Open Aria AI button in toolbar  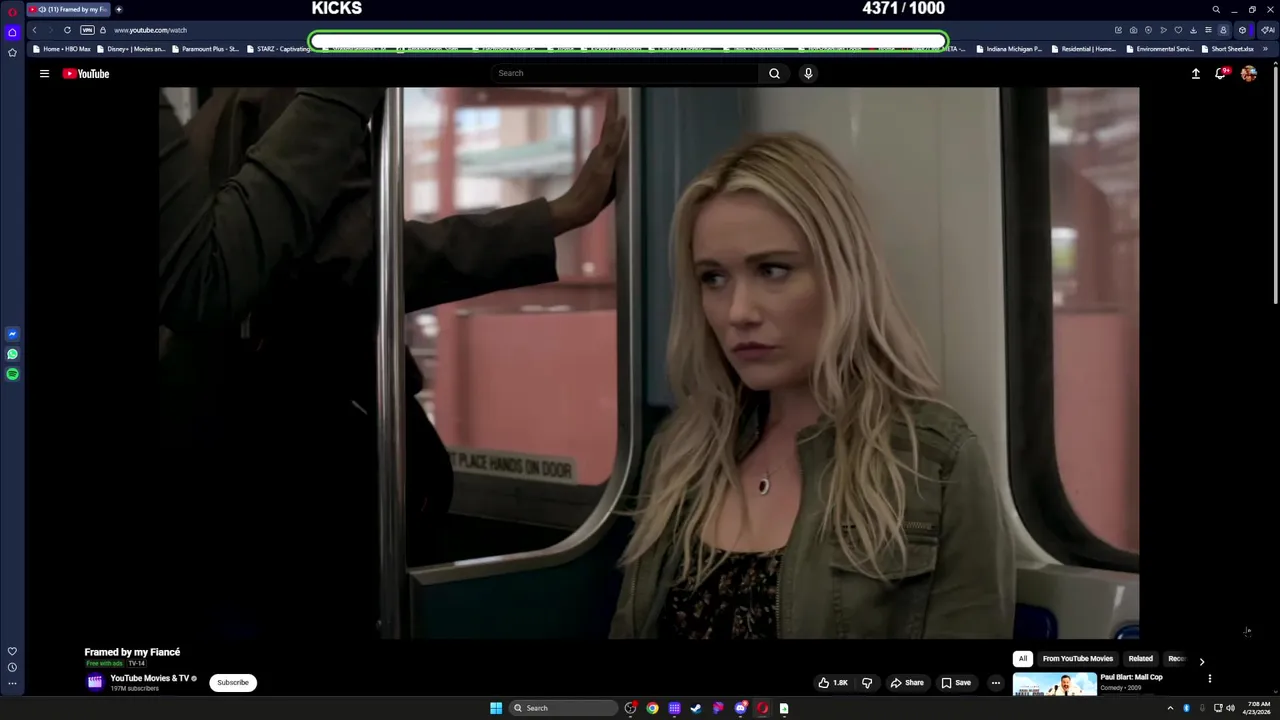[1268, 30]
